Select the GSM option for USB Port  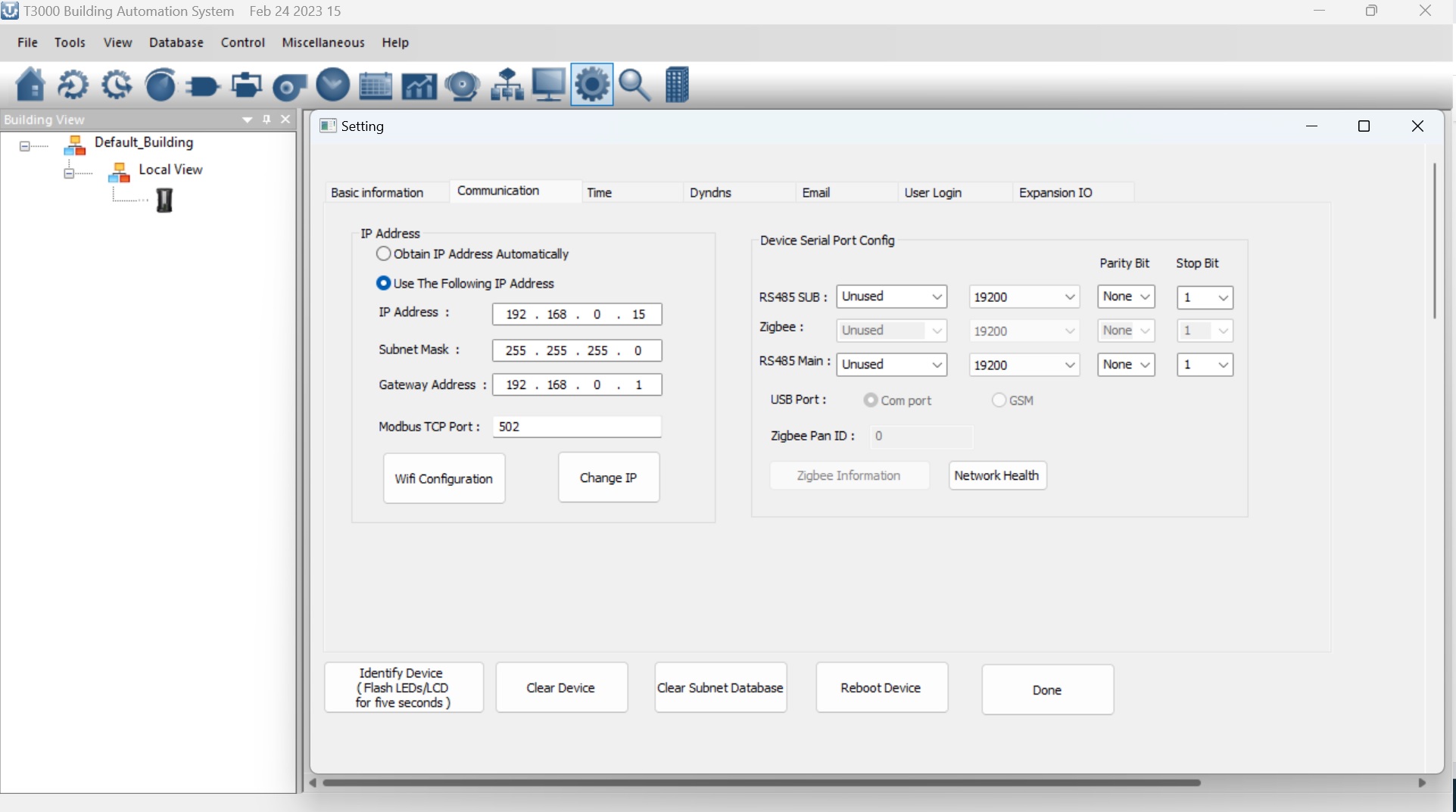[999, 400]
